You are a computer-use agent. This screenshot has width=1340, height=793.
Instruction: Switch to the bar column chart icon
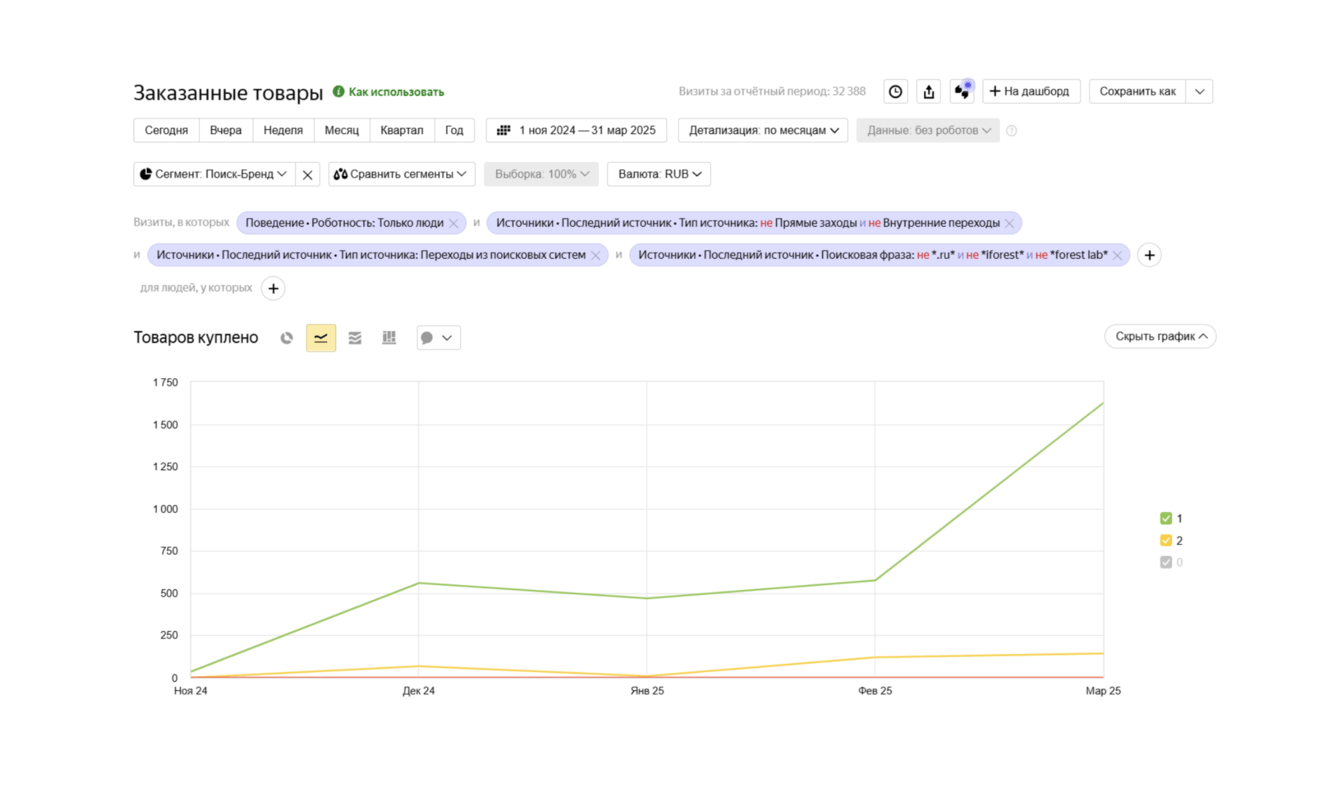point(389,338)
